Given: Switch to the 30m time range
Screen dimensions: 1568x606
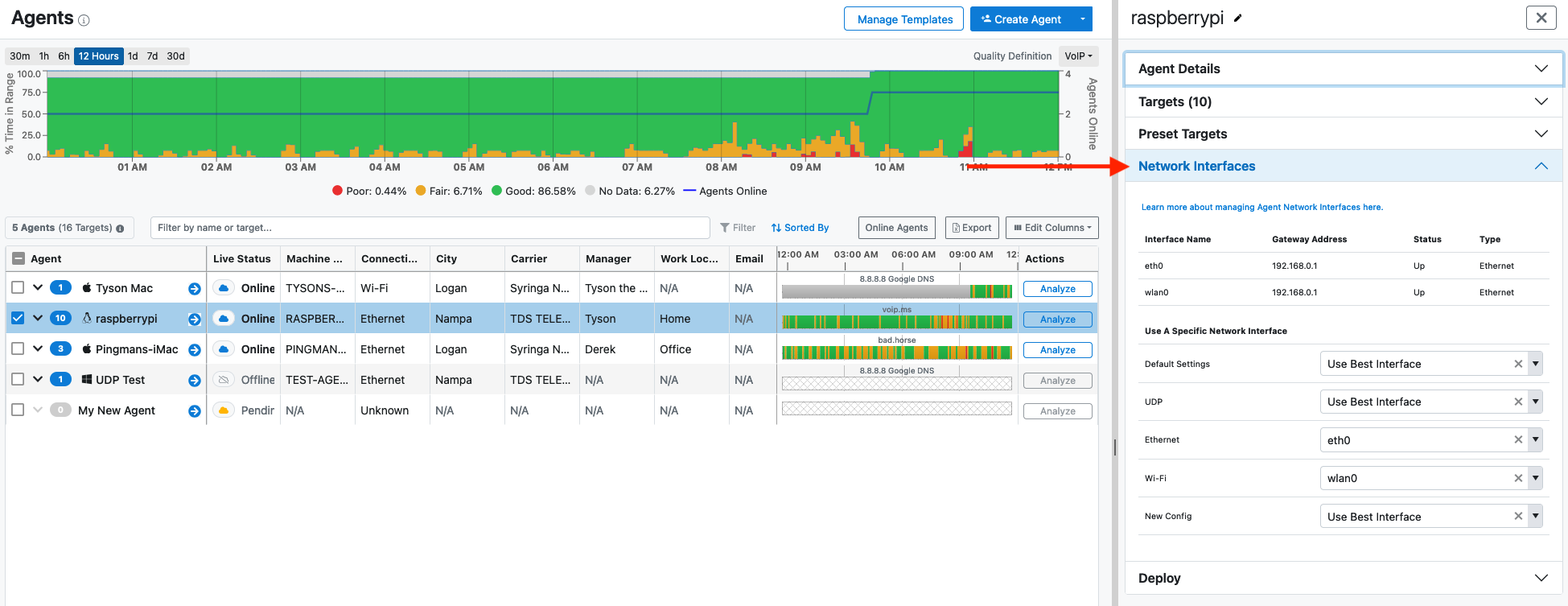Looking at the screenshot, I should 20,56.
